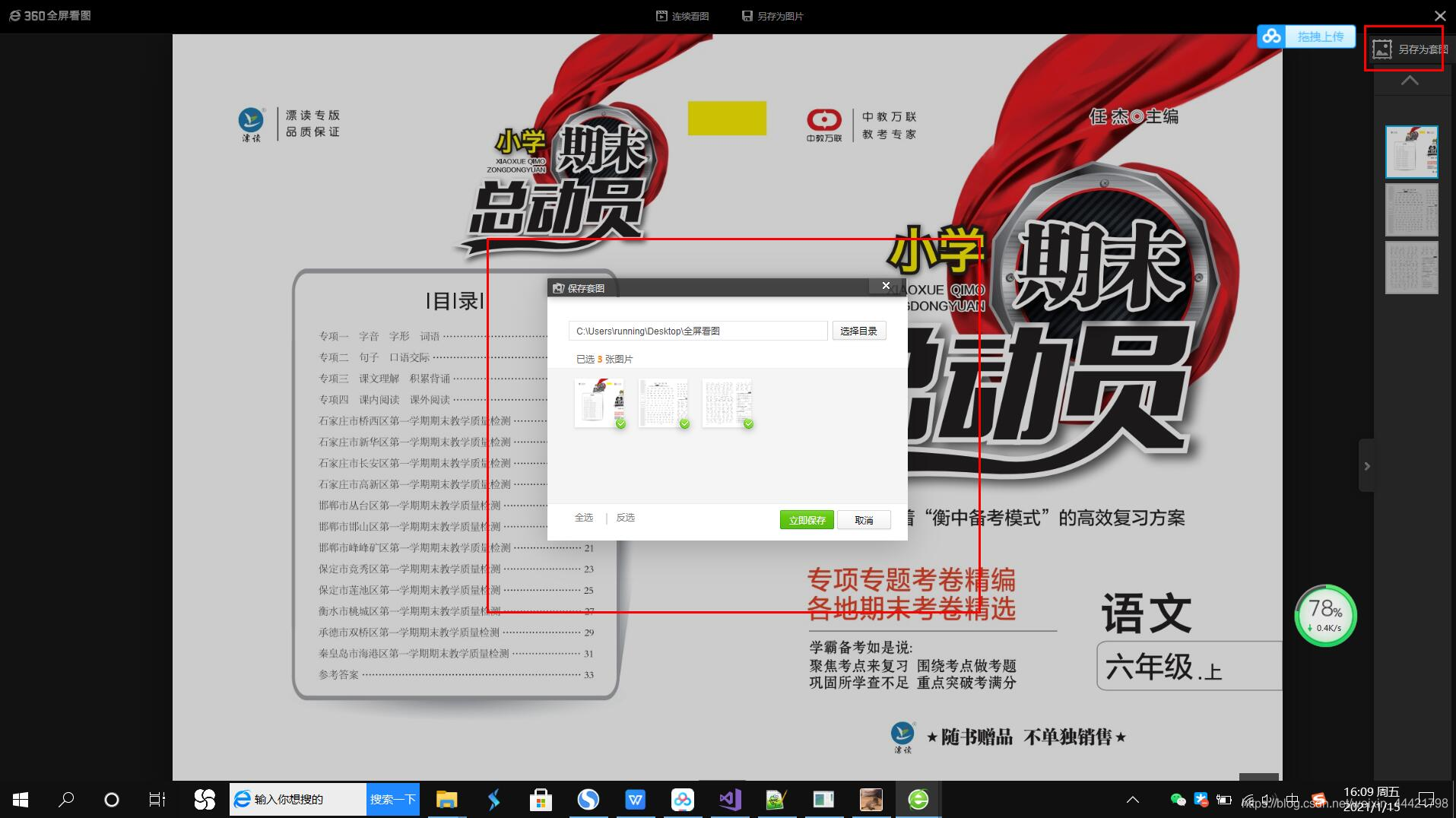
Task: Click the 78% network speed floating widget
Action: click(1325, 615)
